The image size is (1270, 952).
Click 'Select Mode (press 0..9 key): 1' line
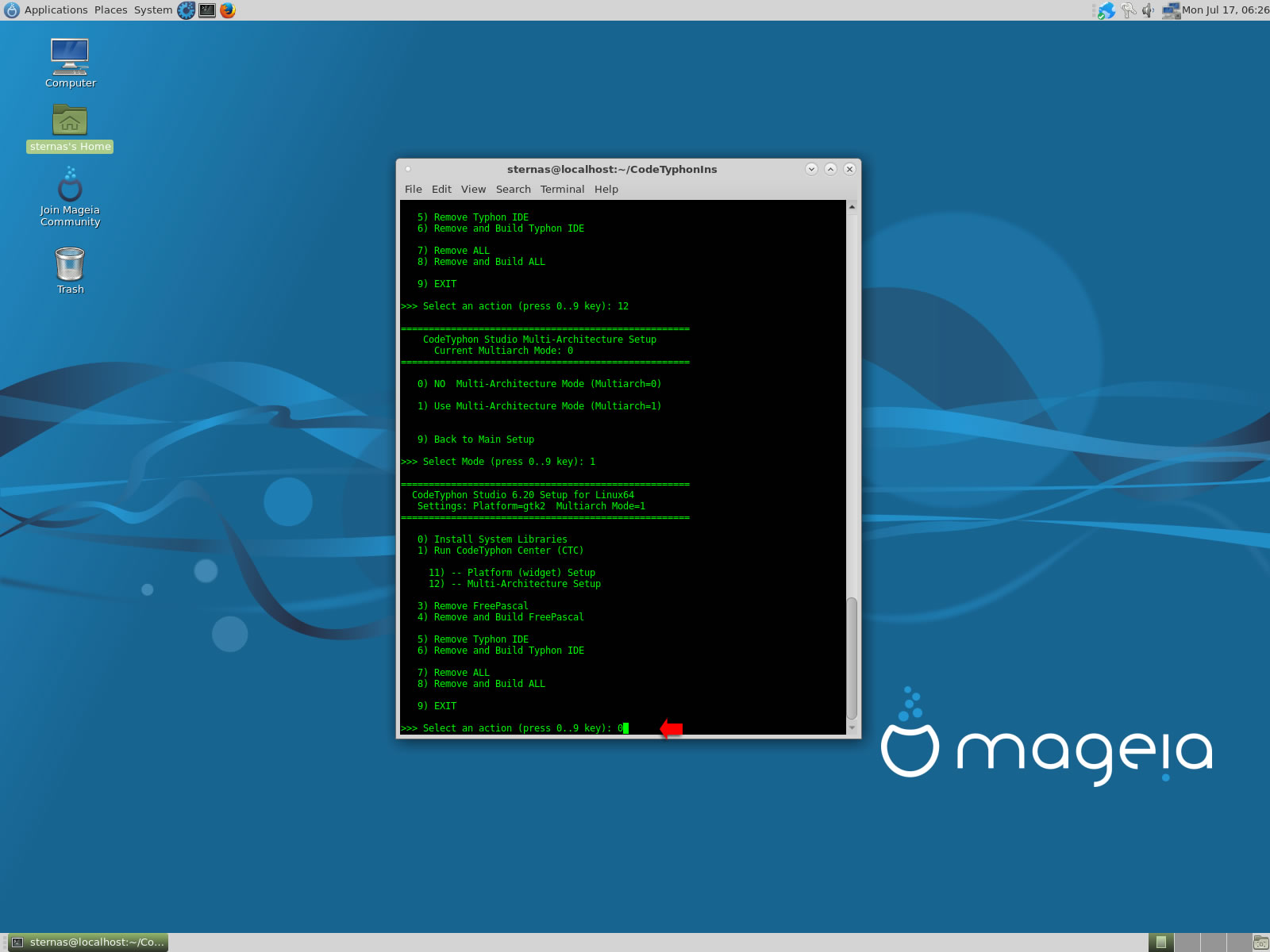point(498,462)
